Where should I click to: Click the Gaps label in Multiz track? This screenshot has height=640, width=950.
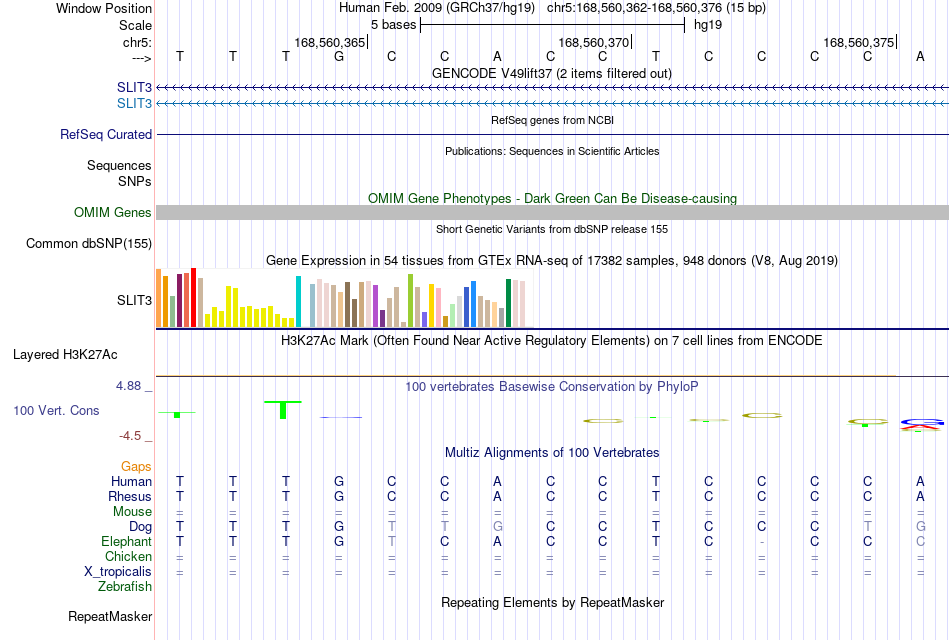(x=136, y=467)
